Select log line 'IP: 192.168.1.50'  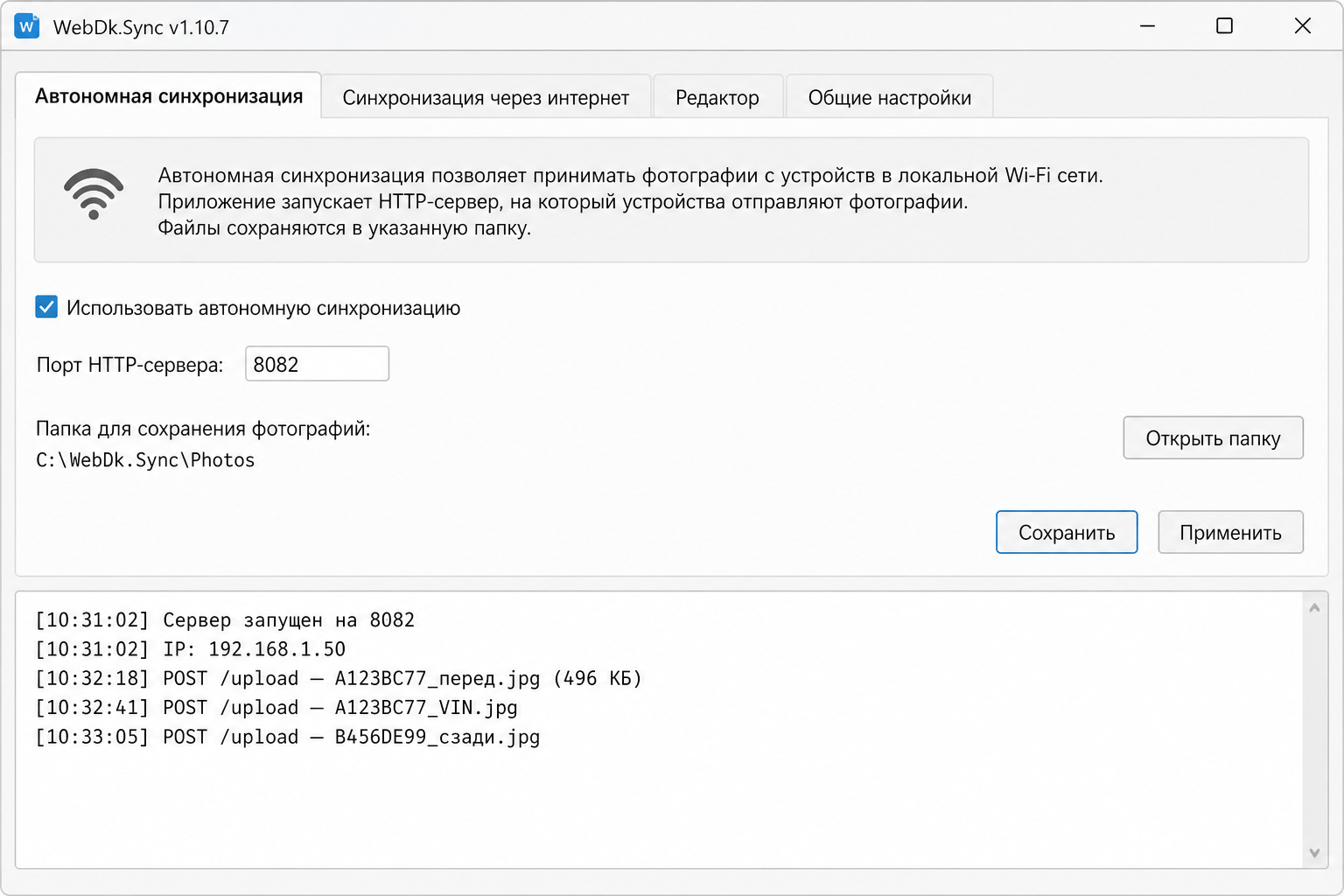click(191, 649)
